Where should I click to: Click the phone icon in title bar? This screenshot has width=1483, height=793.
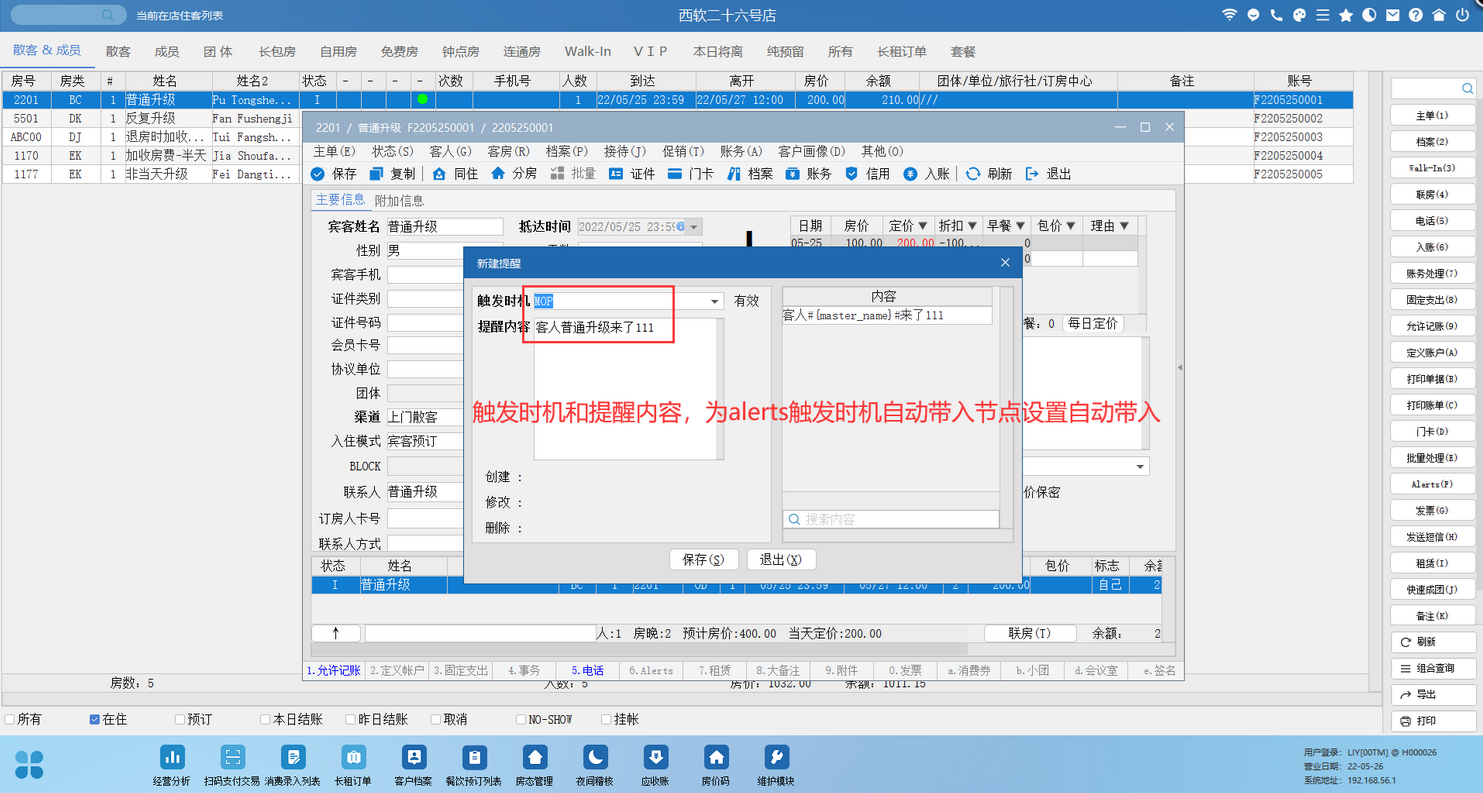click(x=1276, y=15)
